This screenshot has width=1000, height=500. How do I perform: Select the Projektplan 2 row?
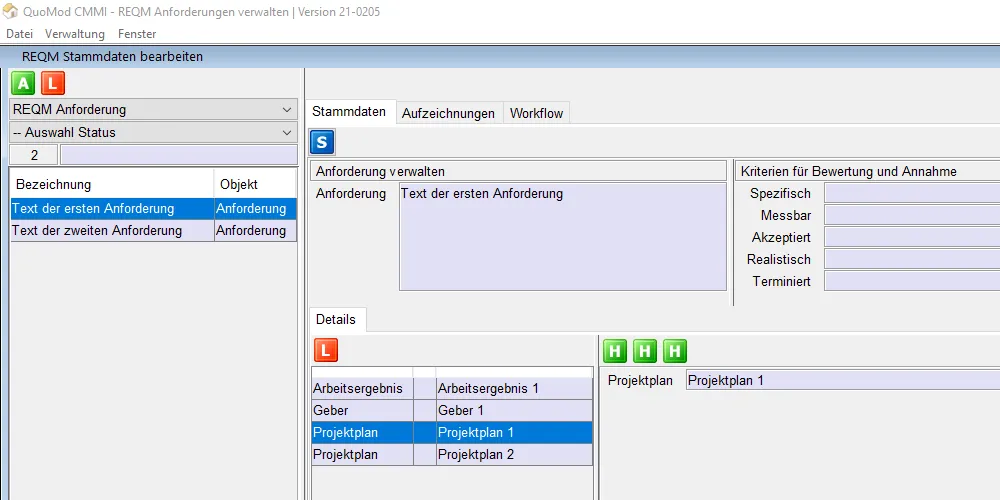[x=513, y=454]
